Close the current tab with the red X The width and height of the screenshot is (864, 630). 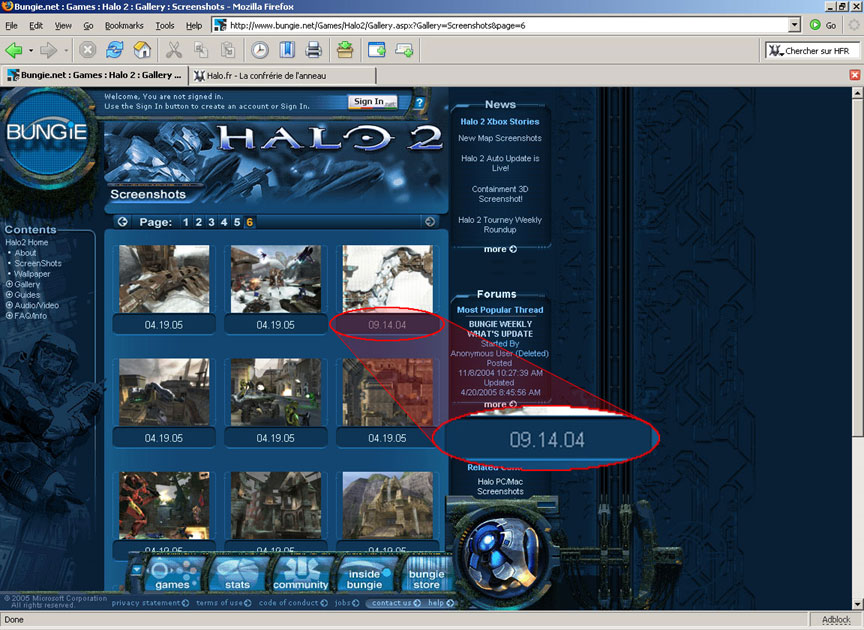point(855,75)
